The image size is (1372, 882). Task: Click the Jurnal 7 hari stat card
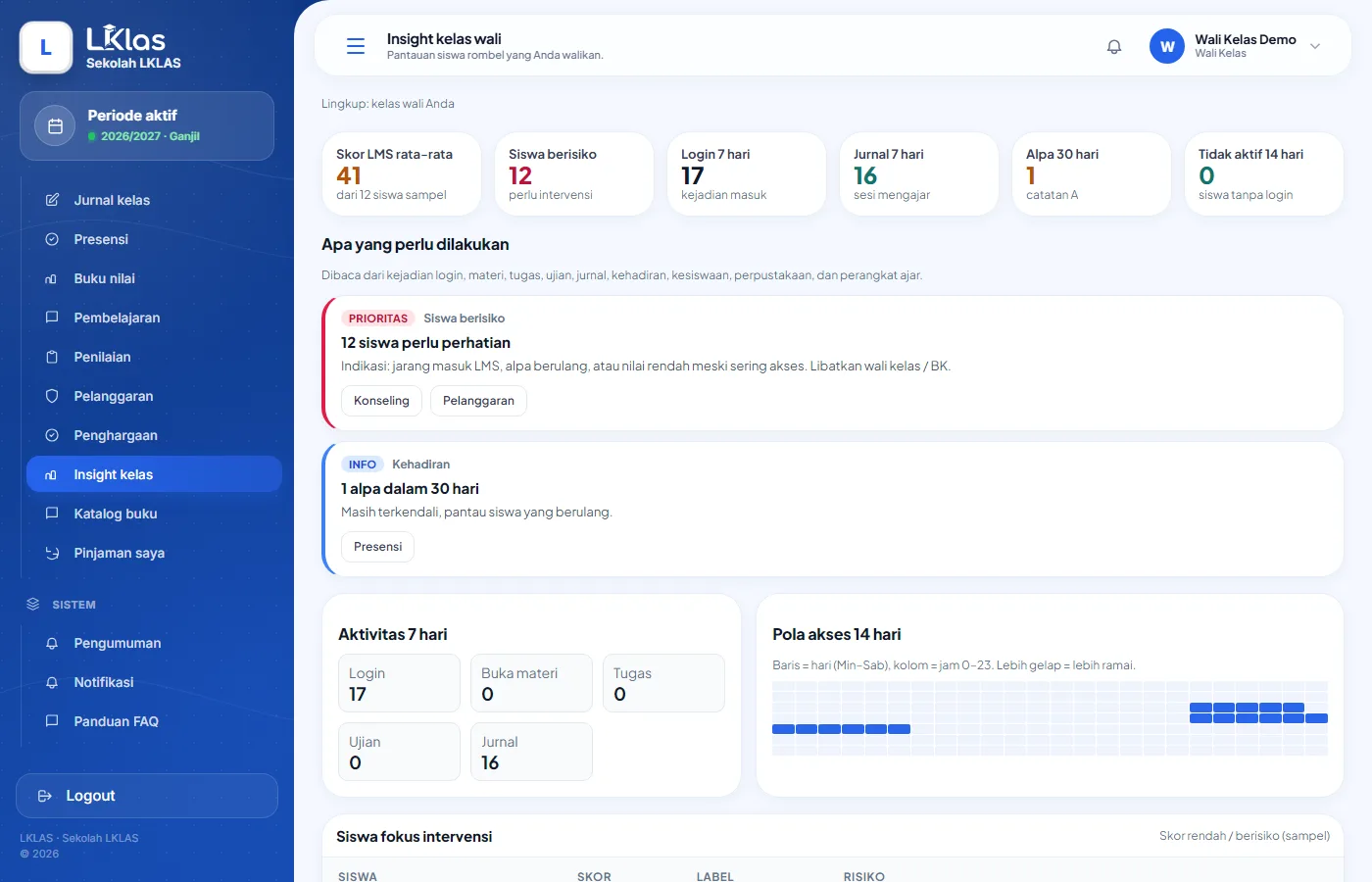[918, 174]
